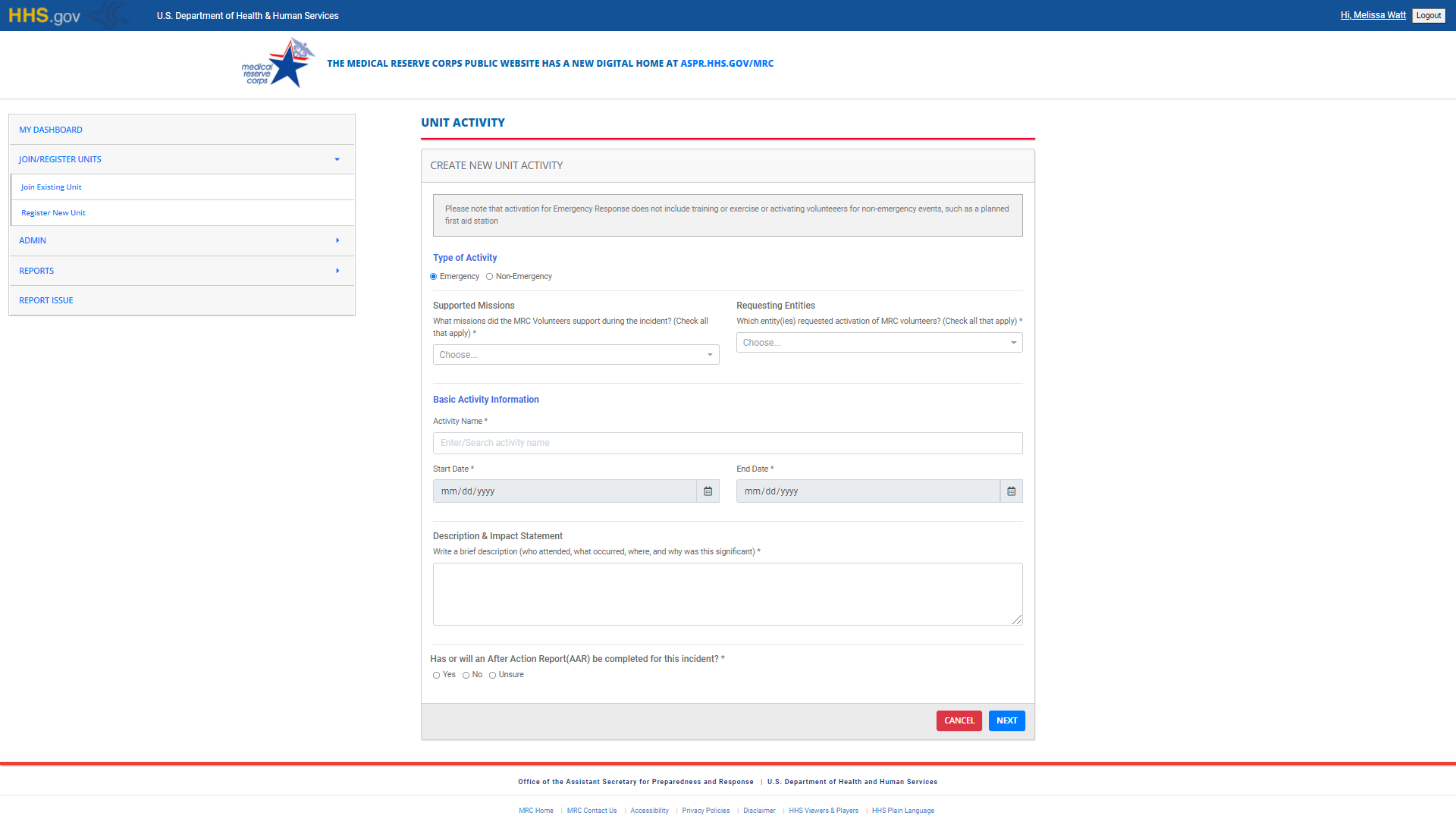Open the Supported Missions dropdown
Viewport: 1456px width, 819px height.
(576, 355)
